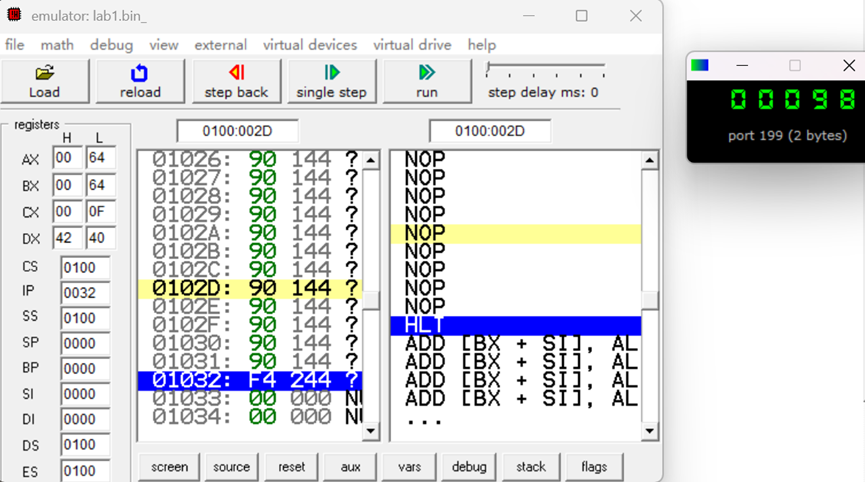
Task: Open the stack window button
Action: tap(531, 467)
